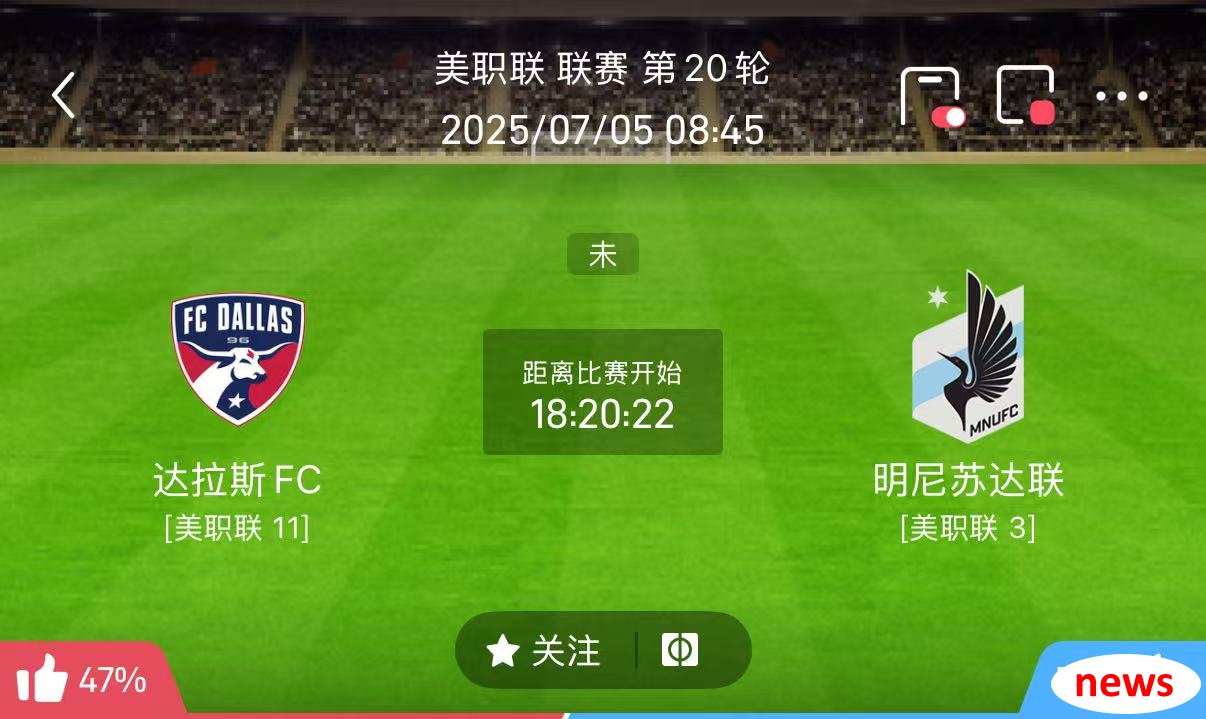Tap the screen record icon with red square
The width and height of the screenshot is (1206, 719).
[1026, 96]
